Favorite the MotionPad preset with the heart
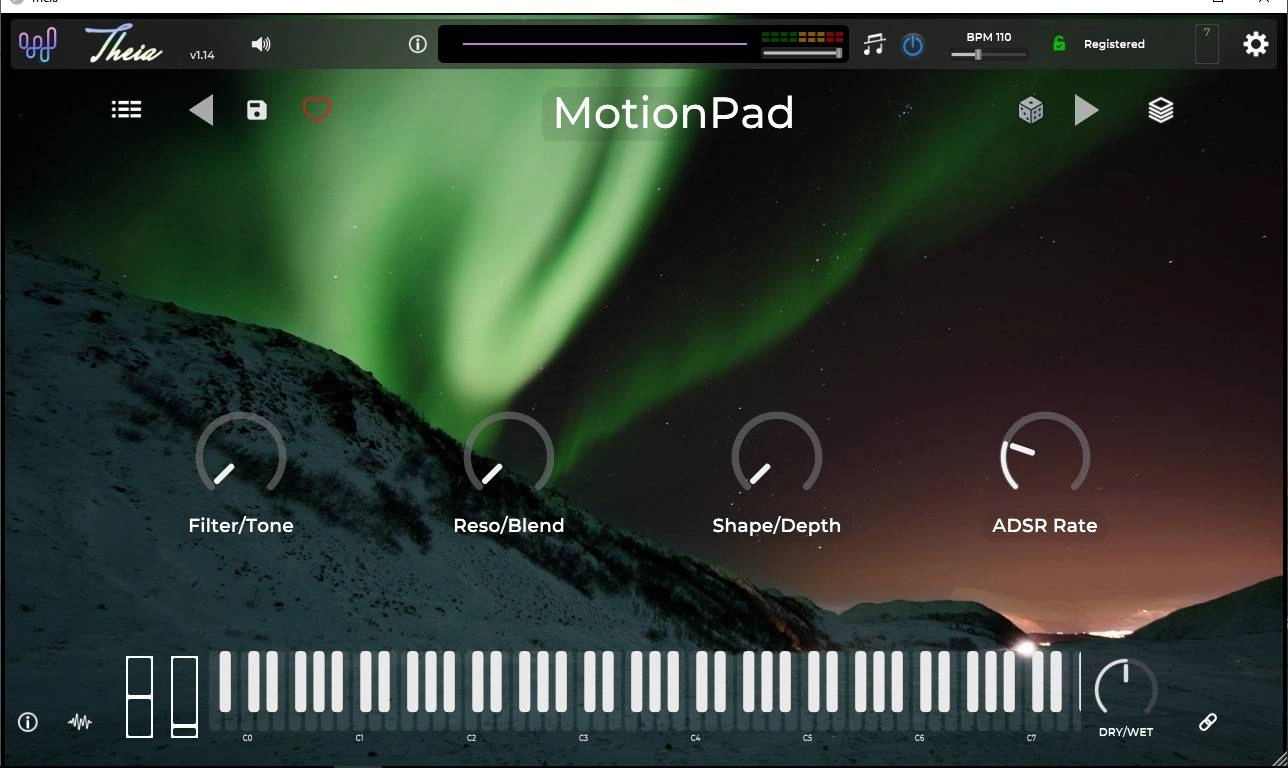 pos(317,110)
